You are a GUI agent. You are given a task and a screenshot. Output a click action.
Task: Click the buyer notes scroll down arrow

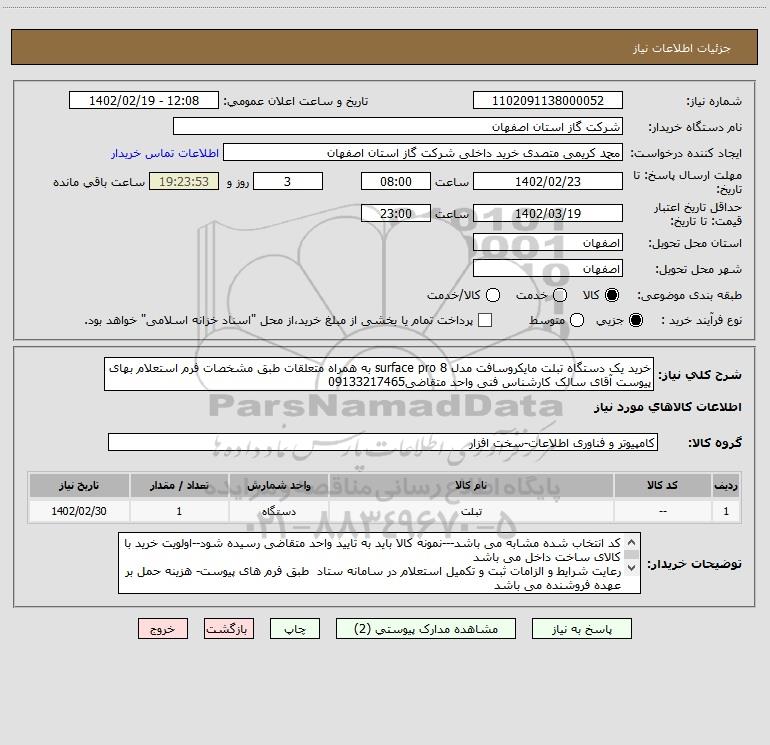pos(632,568)
